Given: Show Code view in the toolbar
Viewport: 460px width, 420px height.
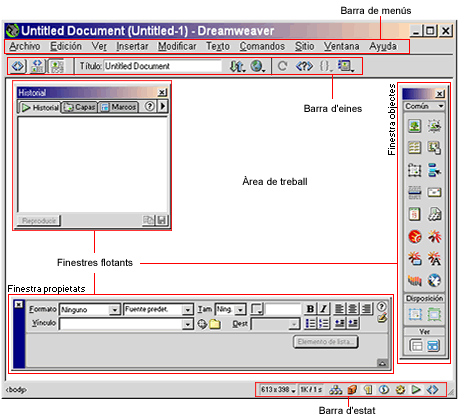Looking at the screenshot, I should [18, 66].
